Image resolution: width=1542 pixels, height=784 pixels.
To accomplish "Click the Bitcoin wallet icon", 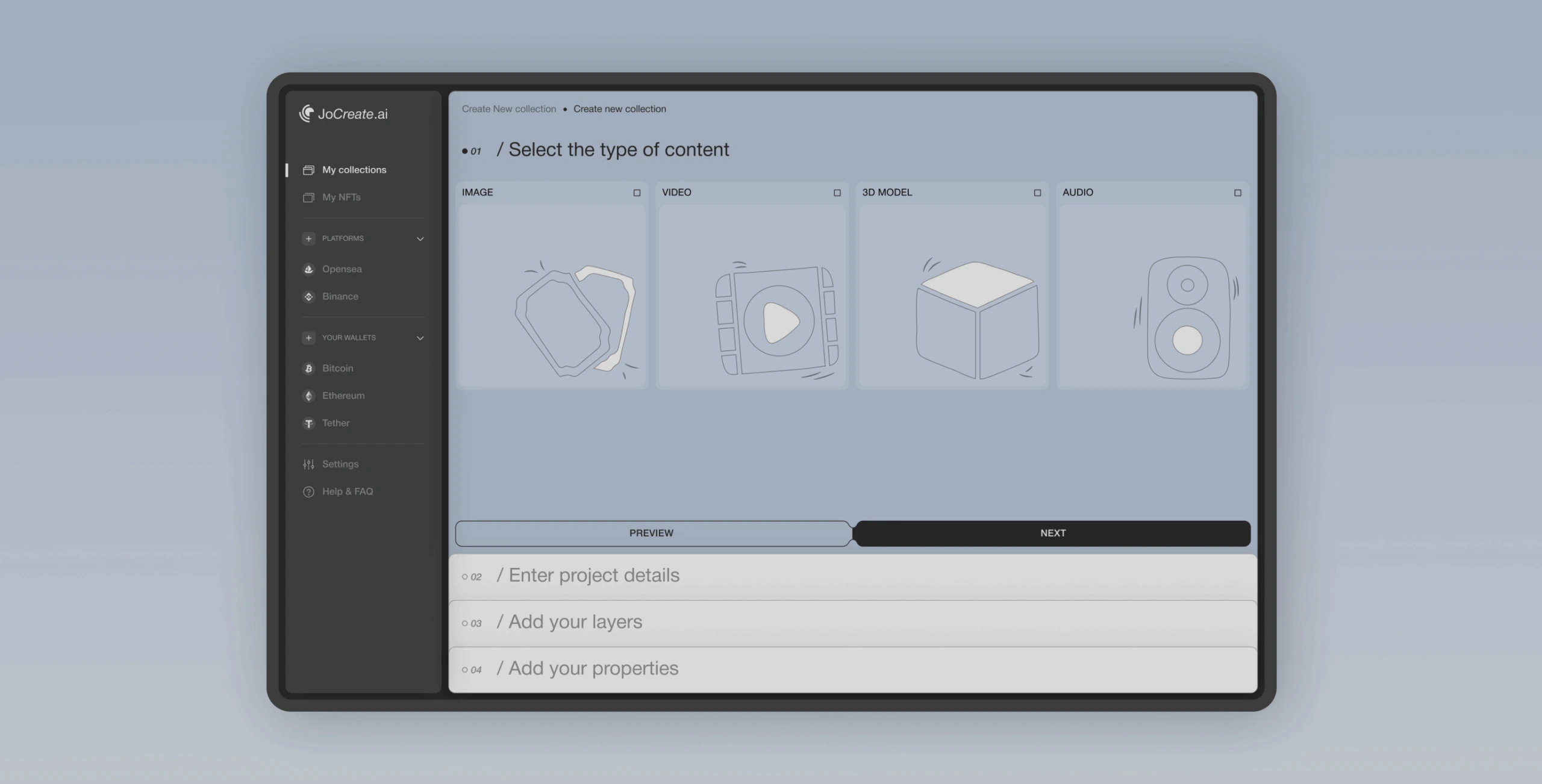I will tap(309, 368).
